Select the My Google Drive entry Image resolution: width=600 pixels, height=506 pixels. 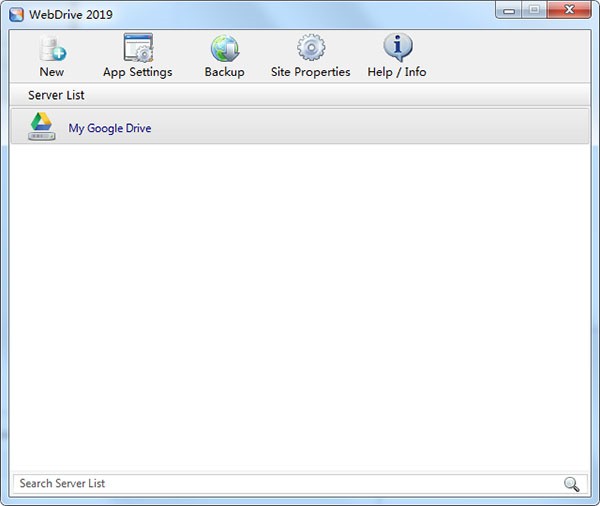tap(300, 126)
